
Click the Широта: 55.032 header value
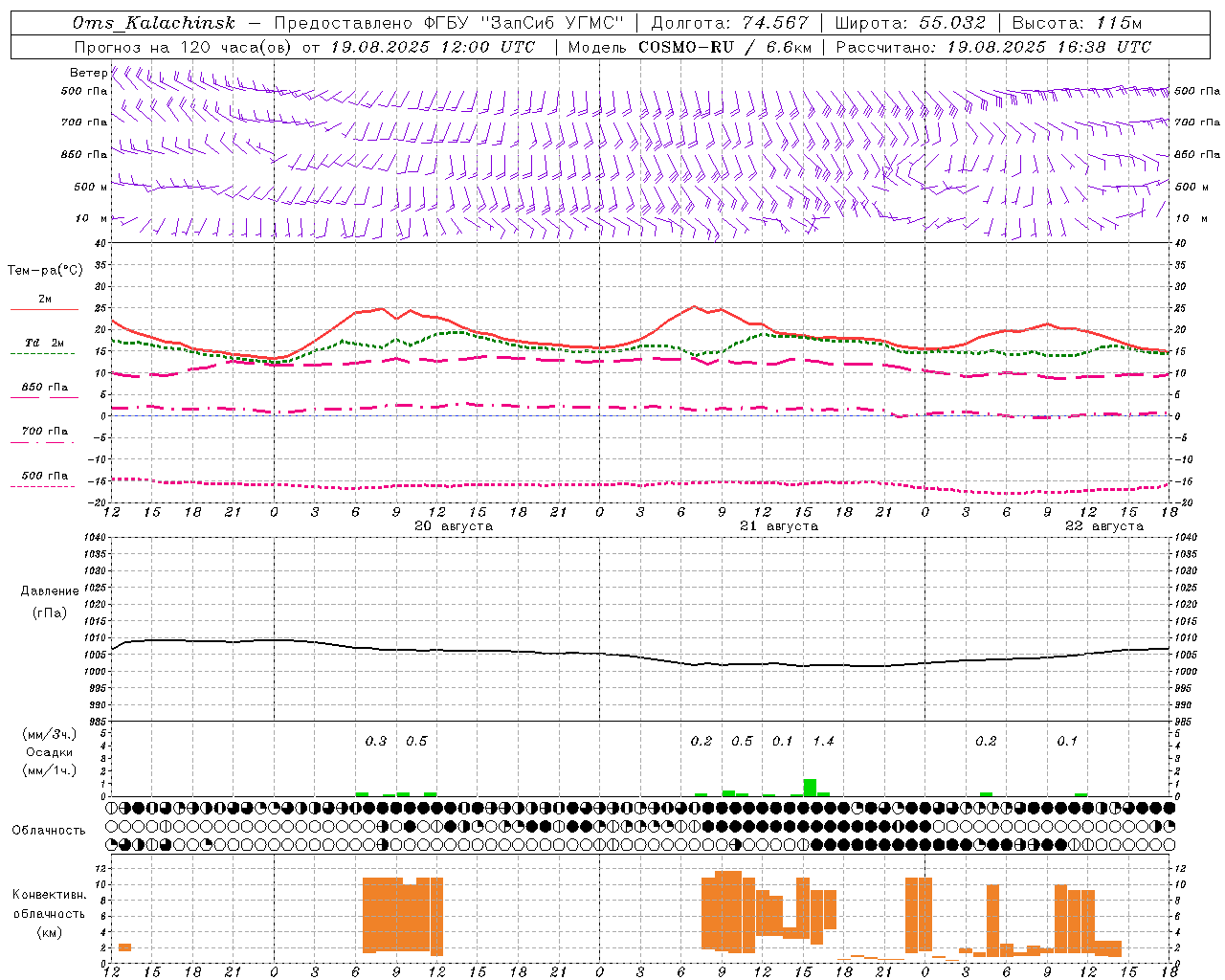click(910, 23)
